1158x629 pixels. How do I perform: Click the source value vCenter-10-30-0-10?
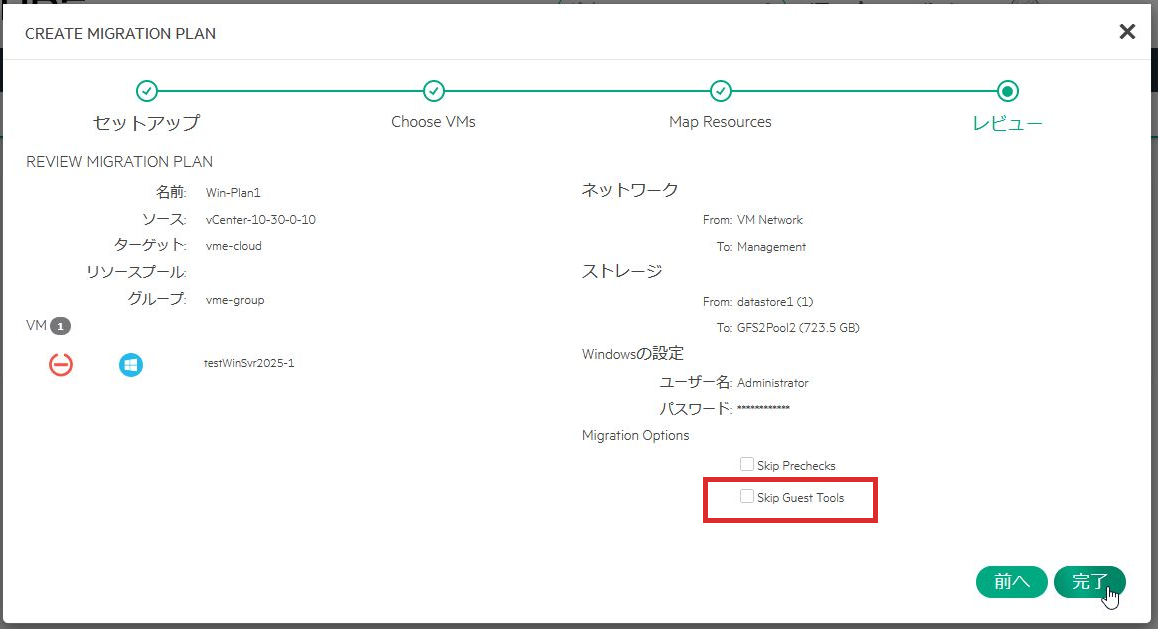click(261, 219)
